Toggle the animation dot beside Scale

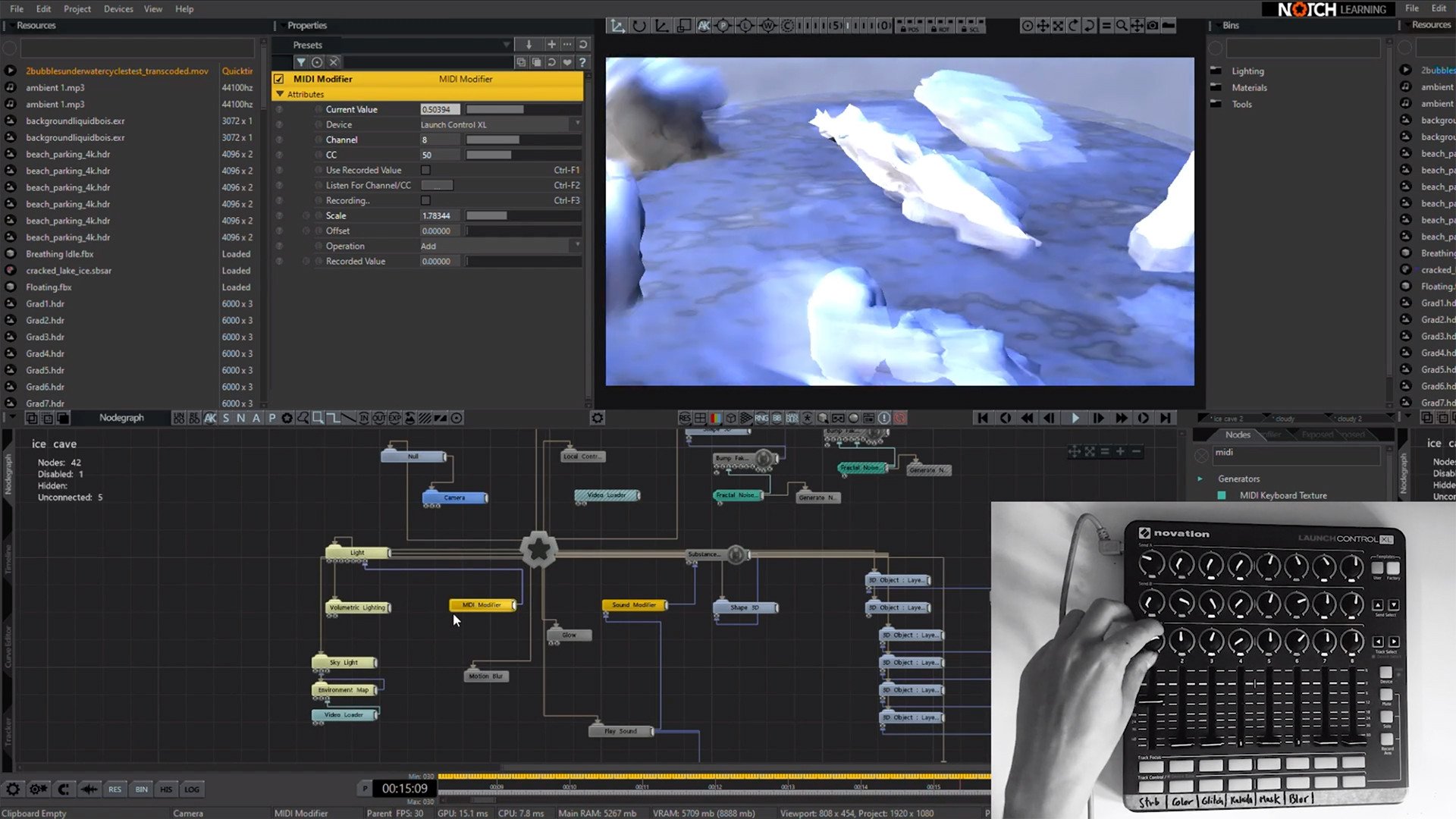click(x=318, y=215)
